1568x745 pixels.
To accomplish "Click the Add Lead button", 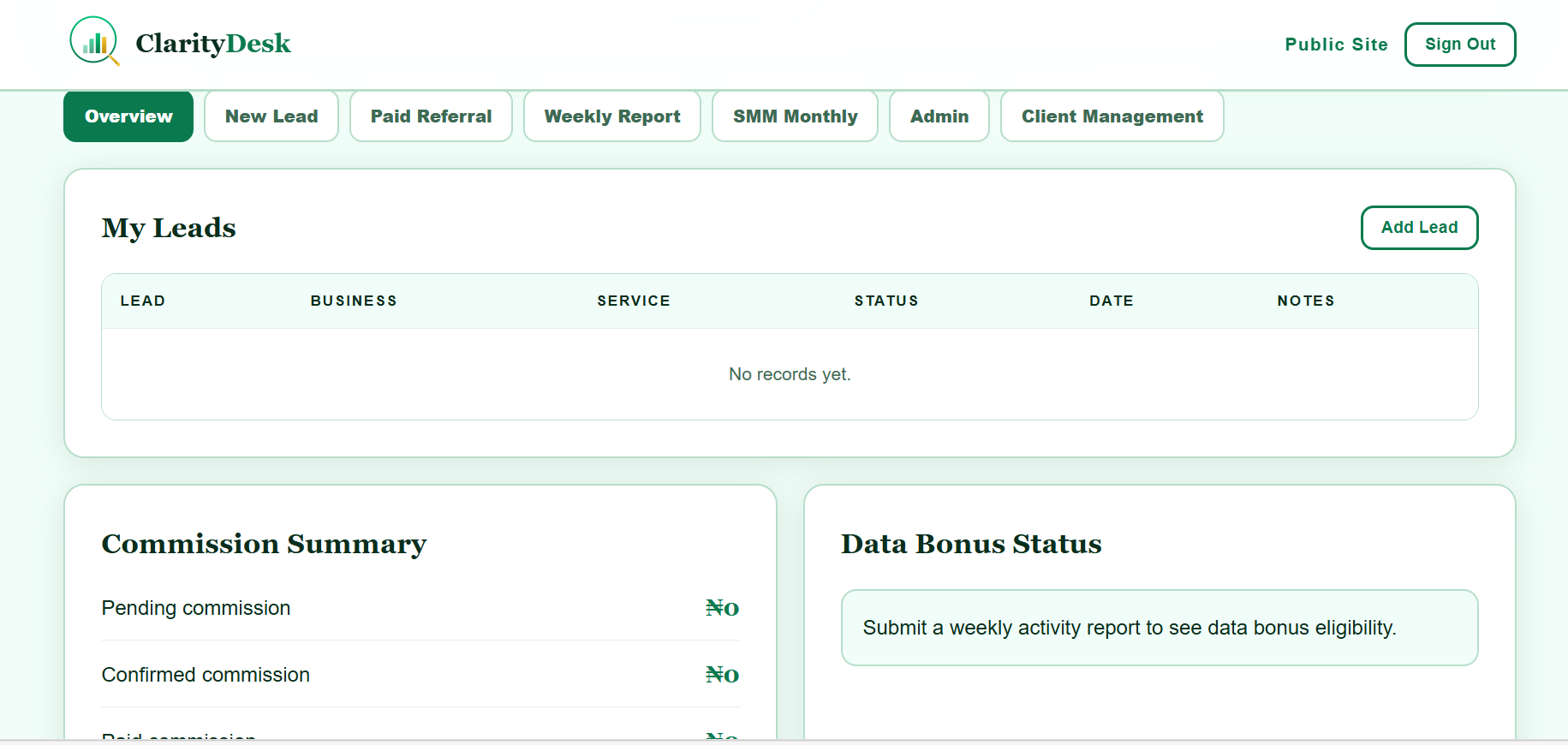I will tap(1419, 228).
